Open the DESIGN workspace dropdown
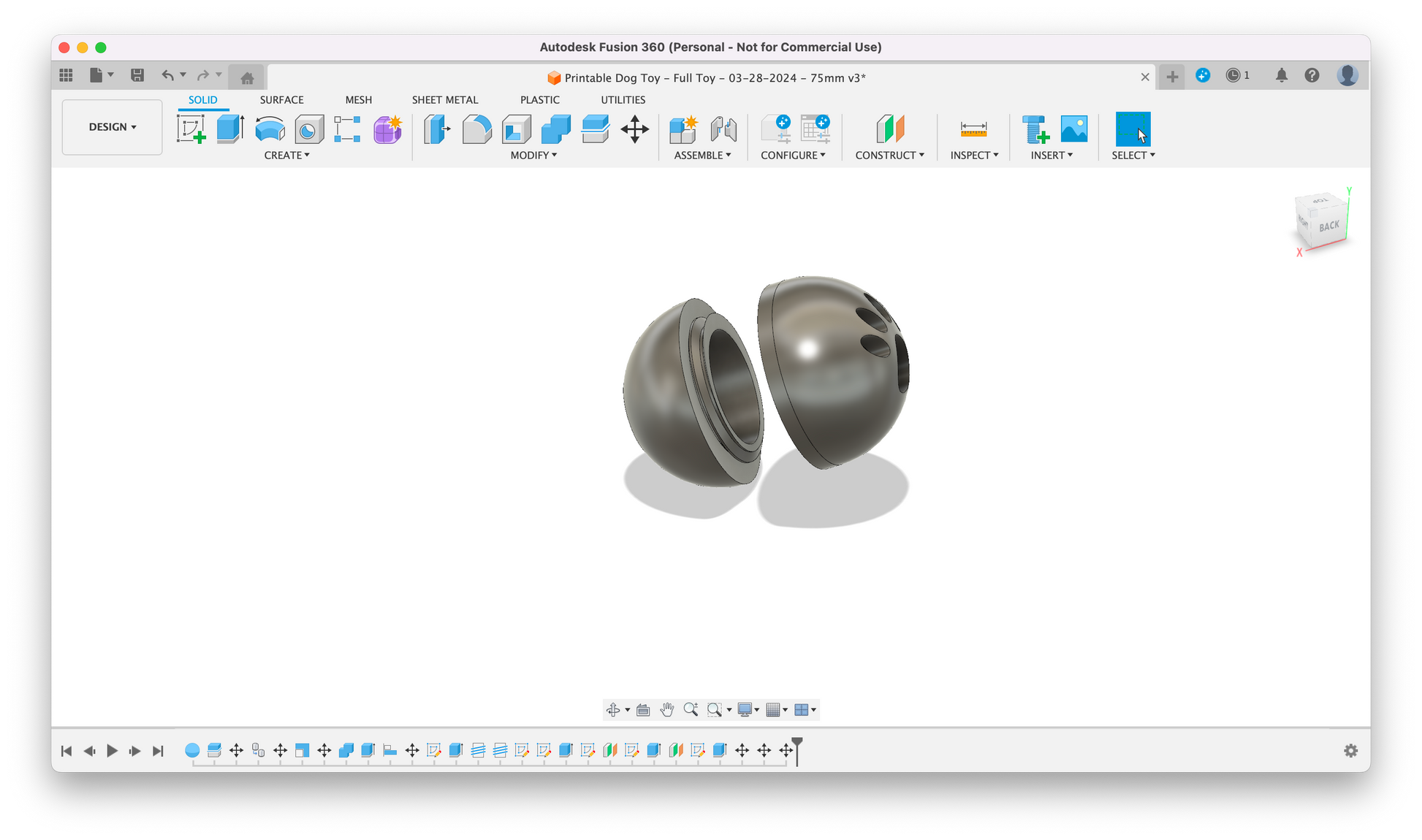The width and height of the screenshot is (1422, 840). pos(113,127)
